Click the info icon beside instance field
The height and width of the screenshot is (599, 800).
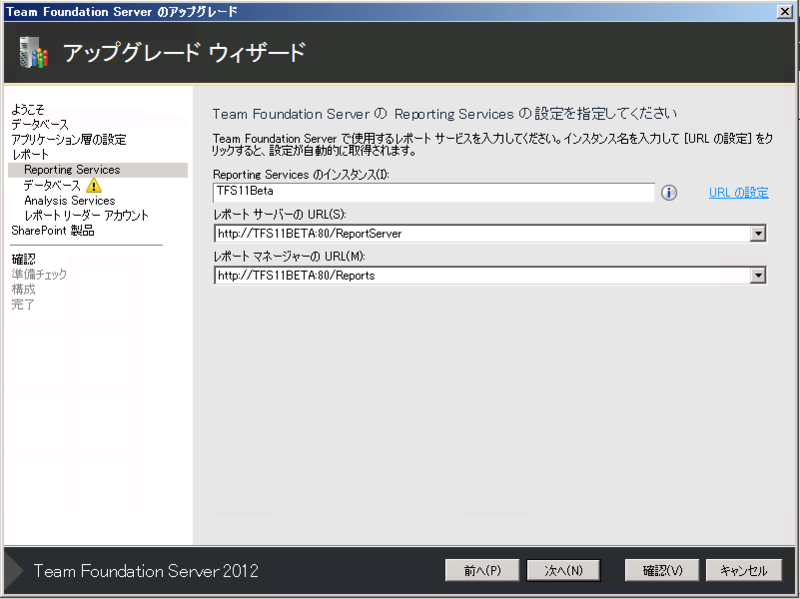(x=668, y=192)
